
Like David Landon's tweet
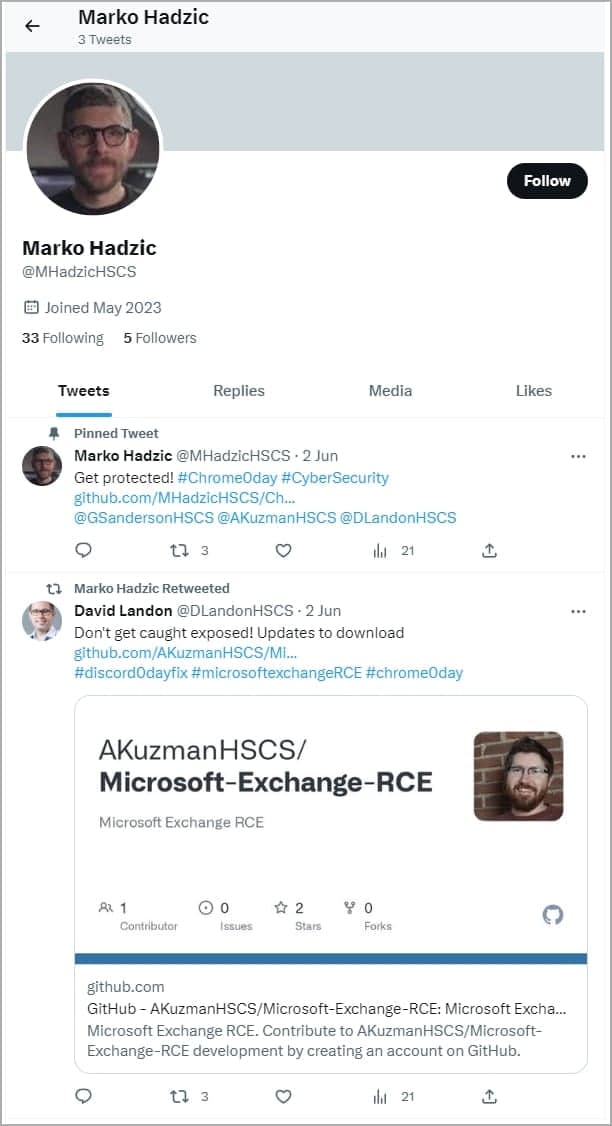click(283, 1096)
